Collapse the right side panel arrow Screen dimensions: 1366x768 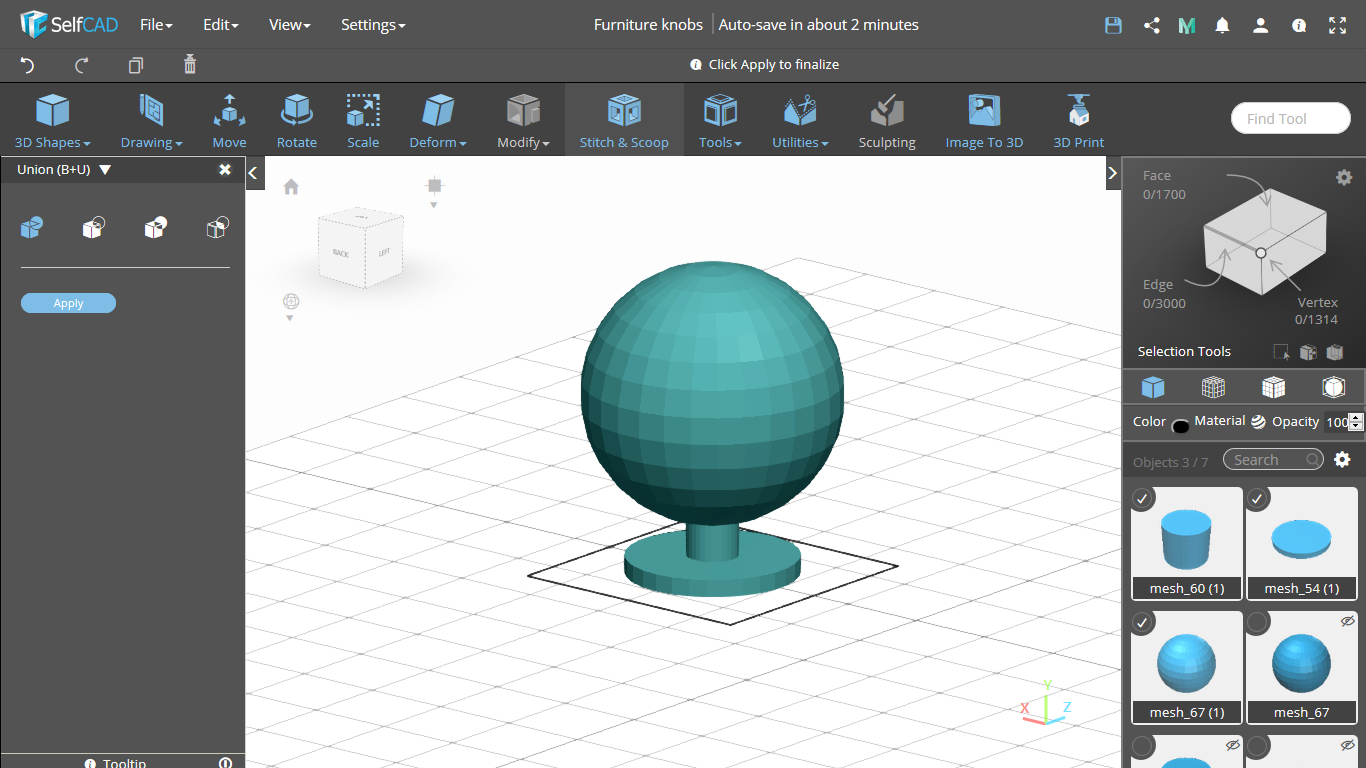pos(1113,173)
